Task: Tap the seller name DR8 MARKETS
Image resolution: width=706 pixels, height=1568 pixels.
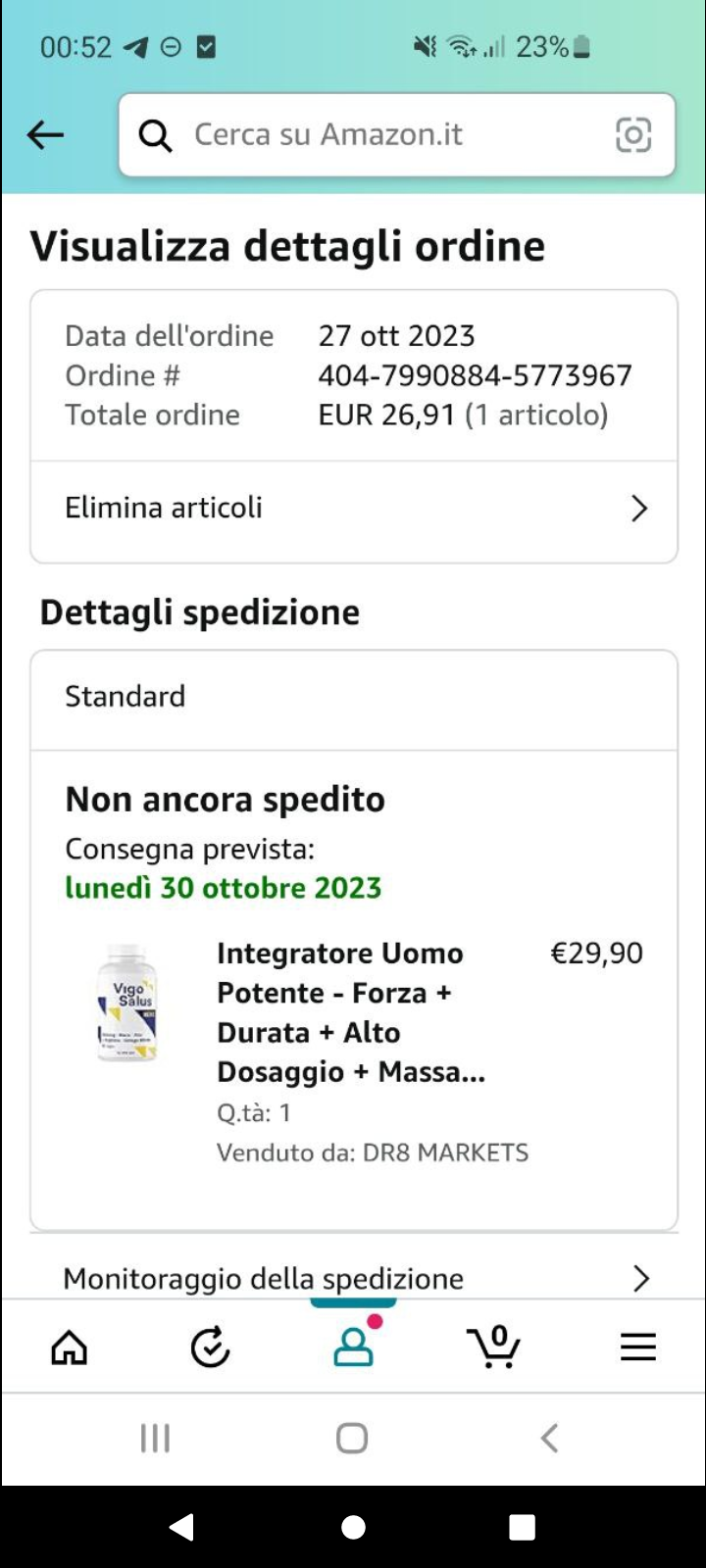Action: coord(445,1152)
